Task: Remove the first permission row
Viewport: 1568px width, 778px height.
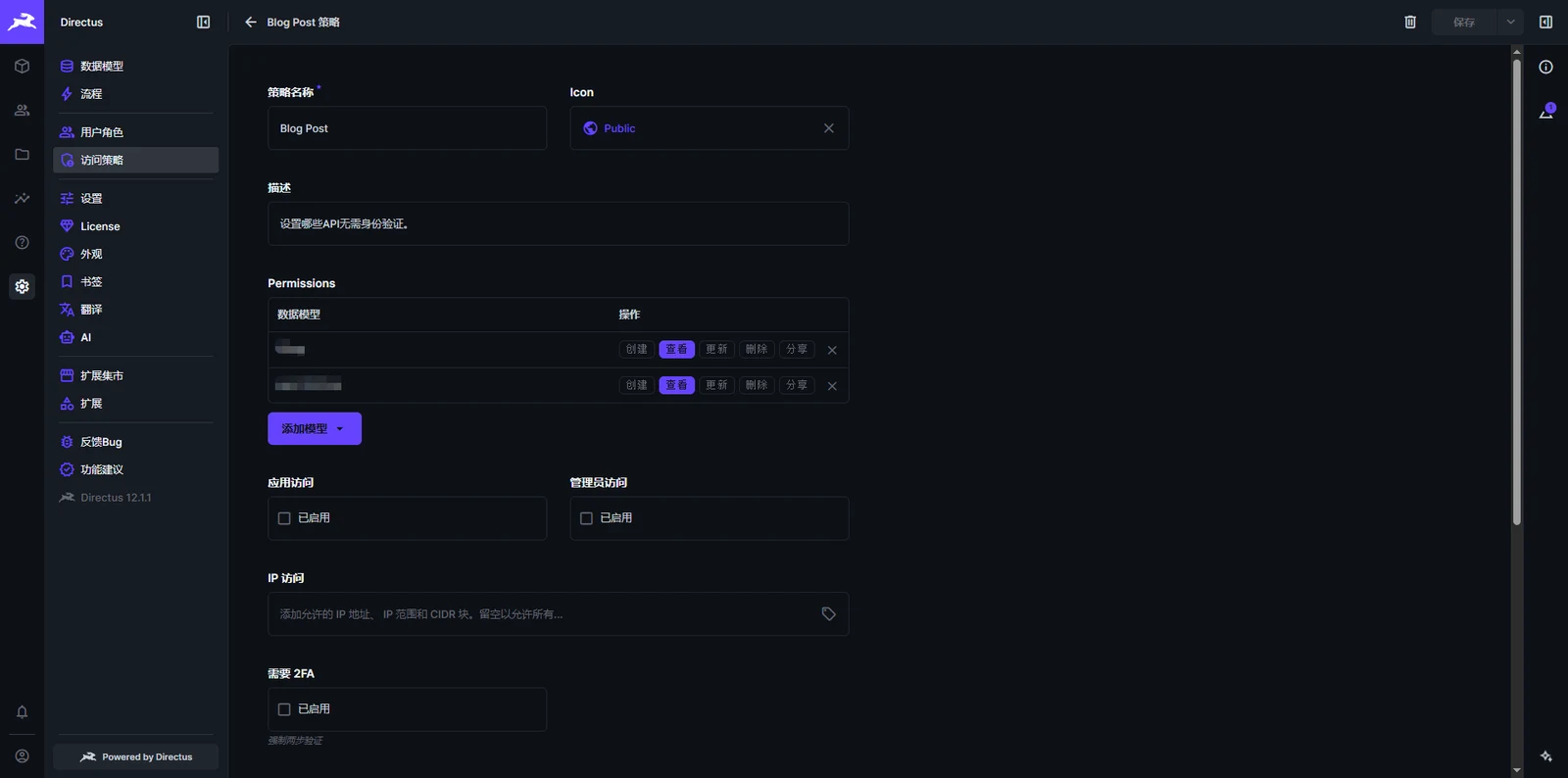Action: [x=832, y=350]
